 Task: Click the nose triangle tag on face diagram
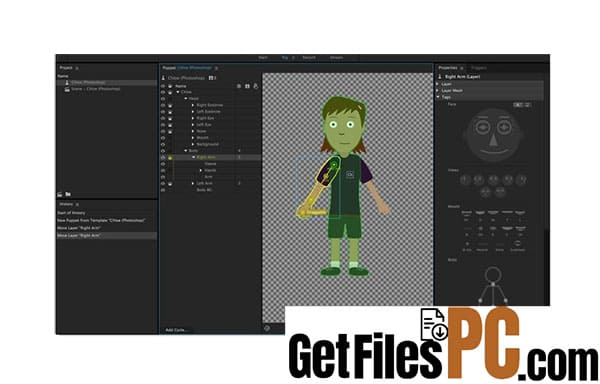click(x=494, y=140)
